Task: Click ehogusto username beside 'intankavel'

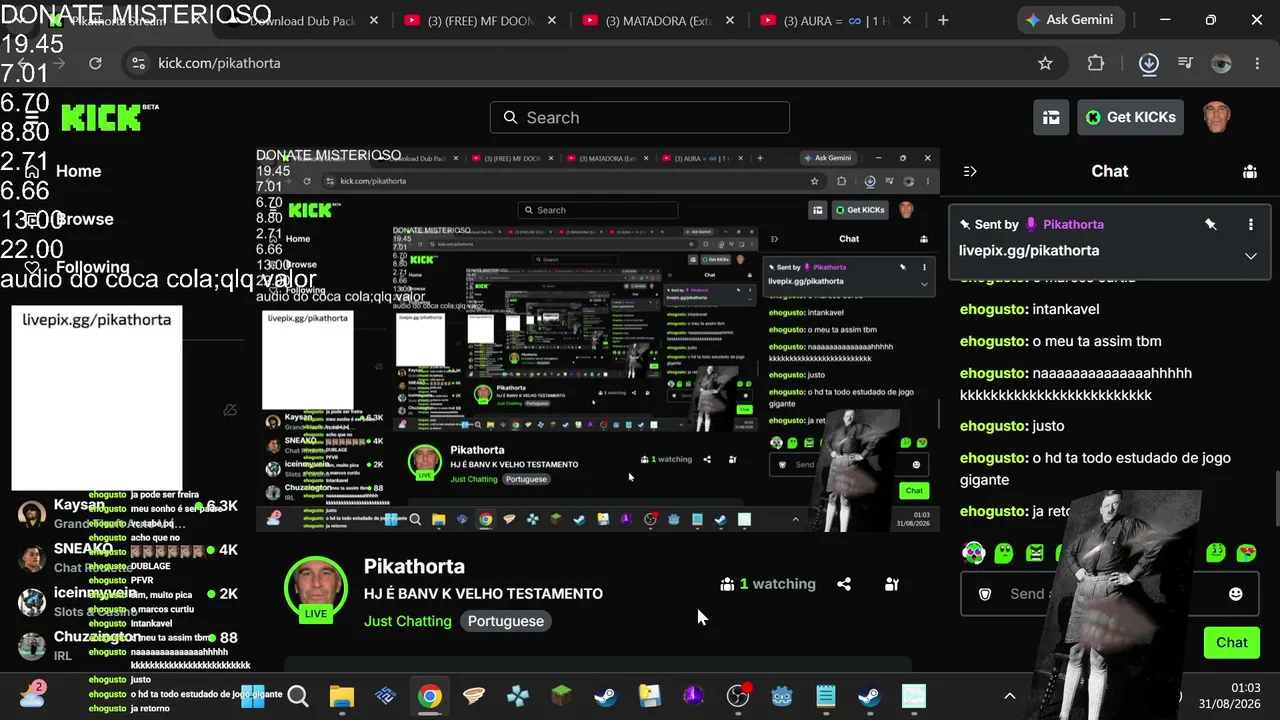Action: point(994,309)
